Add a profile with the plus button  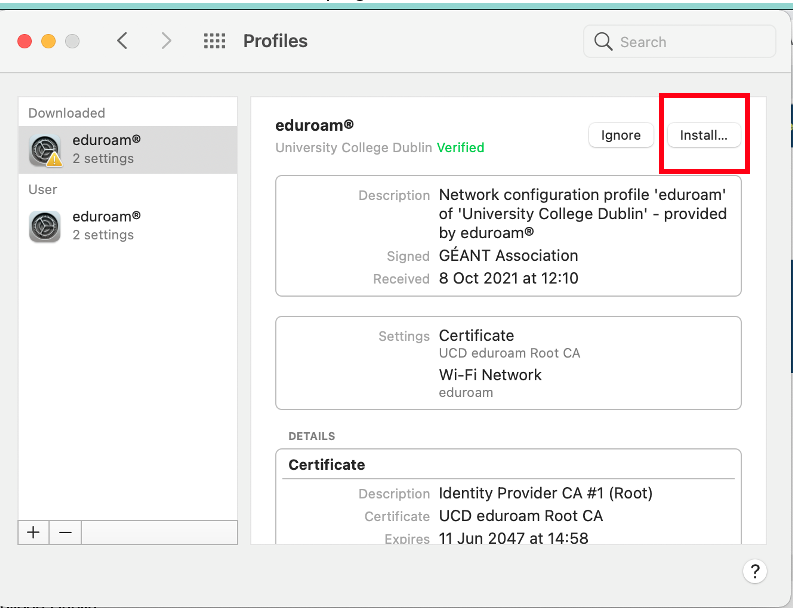[x=33, y=532]
